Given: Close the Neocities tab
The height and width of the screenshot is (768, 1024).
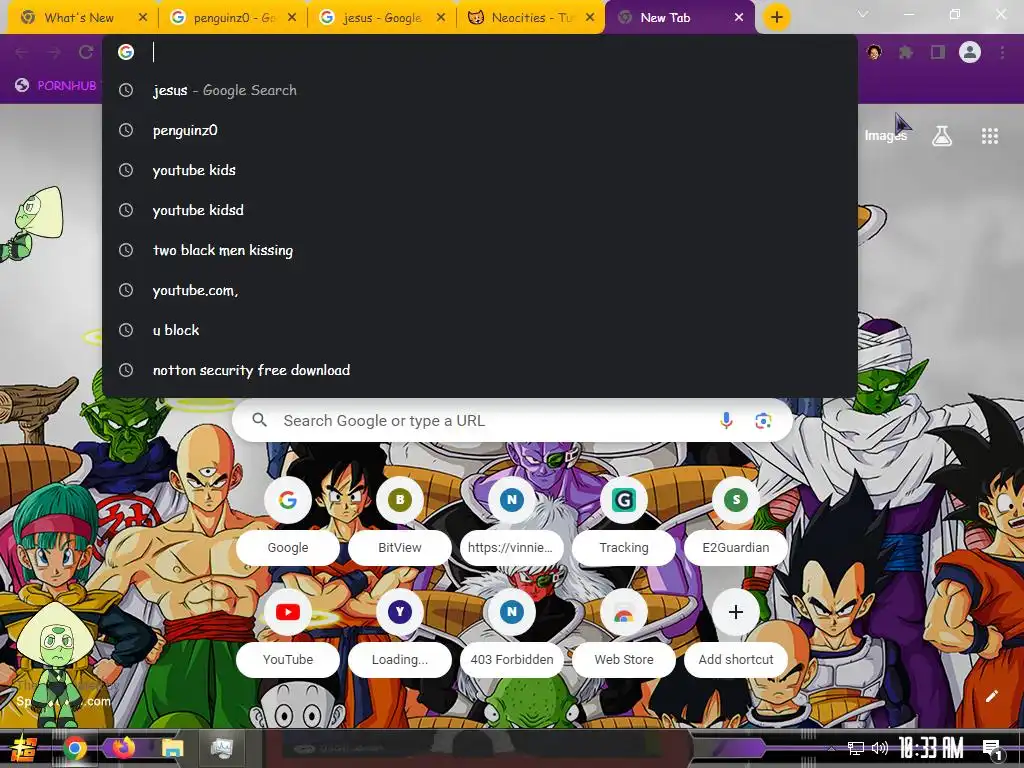Looking at the screenshot, I should coord(590,18).
